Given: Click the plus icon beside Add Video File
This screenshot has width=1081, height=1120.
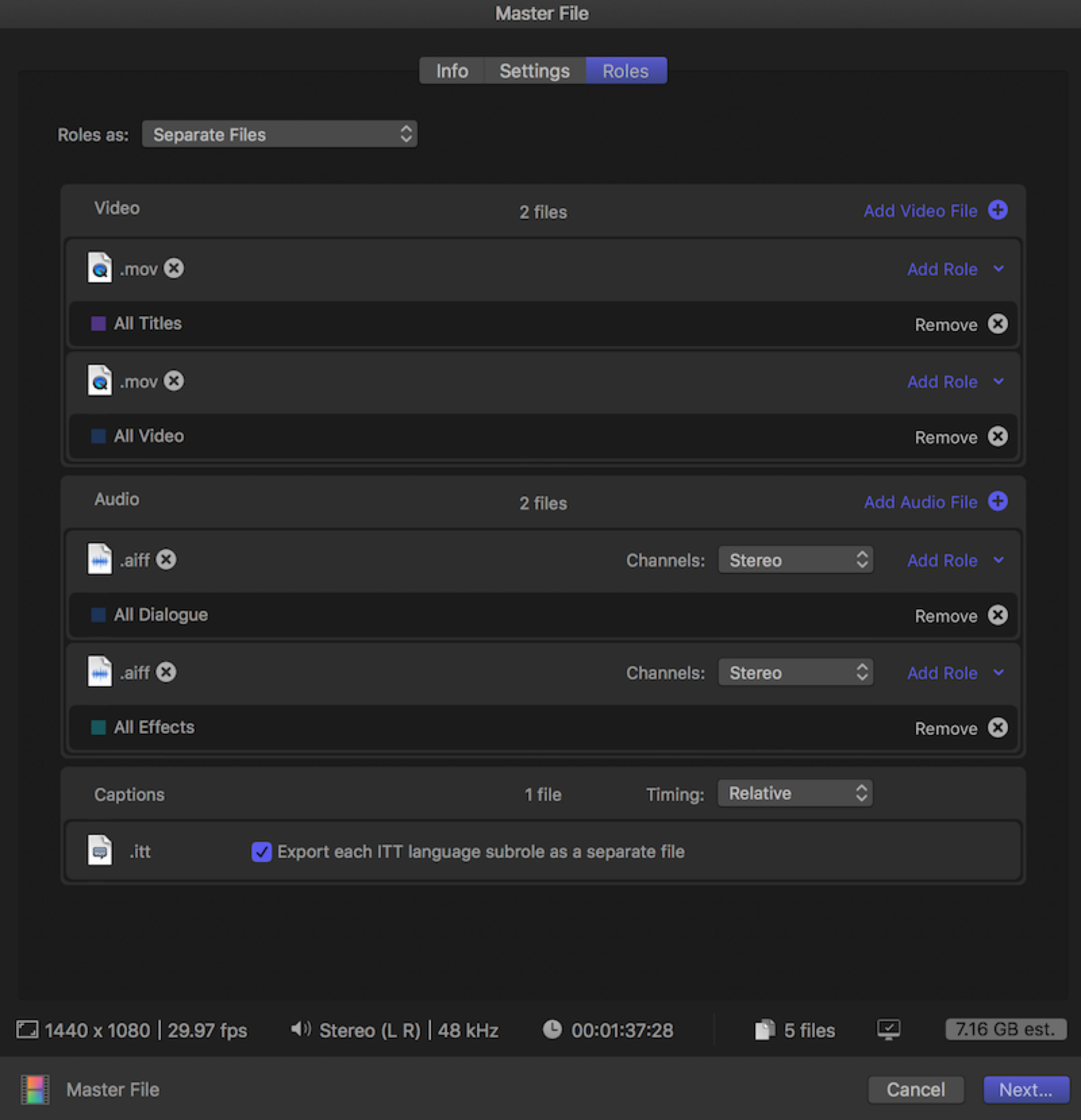Looking at the screenshot, I should click(x=997, y=210).
